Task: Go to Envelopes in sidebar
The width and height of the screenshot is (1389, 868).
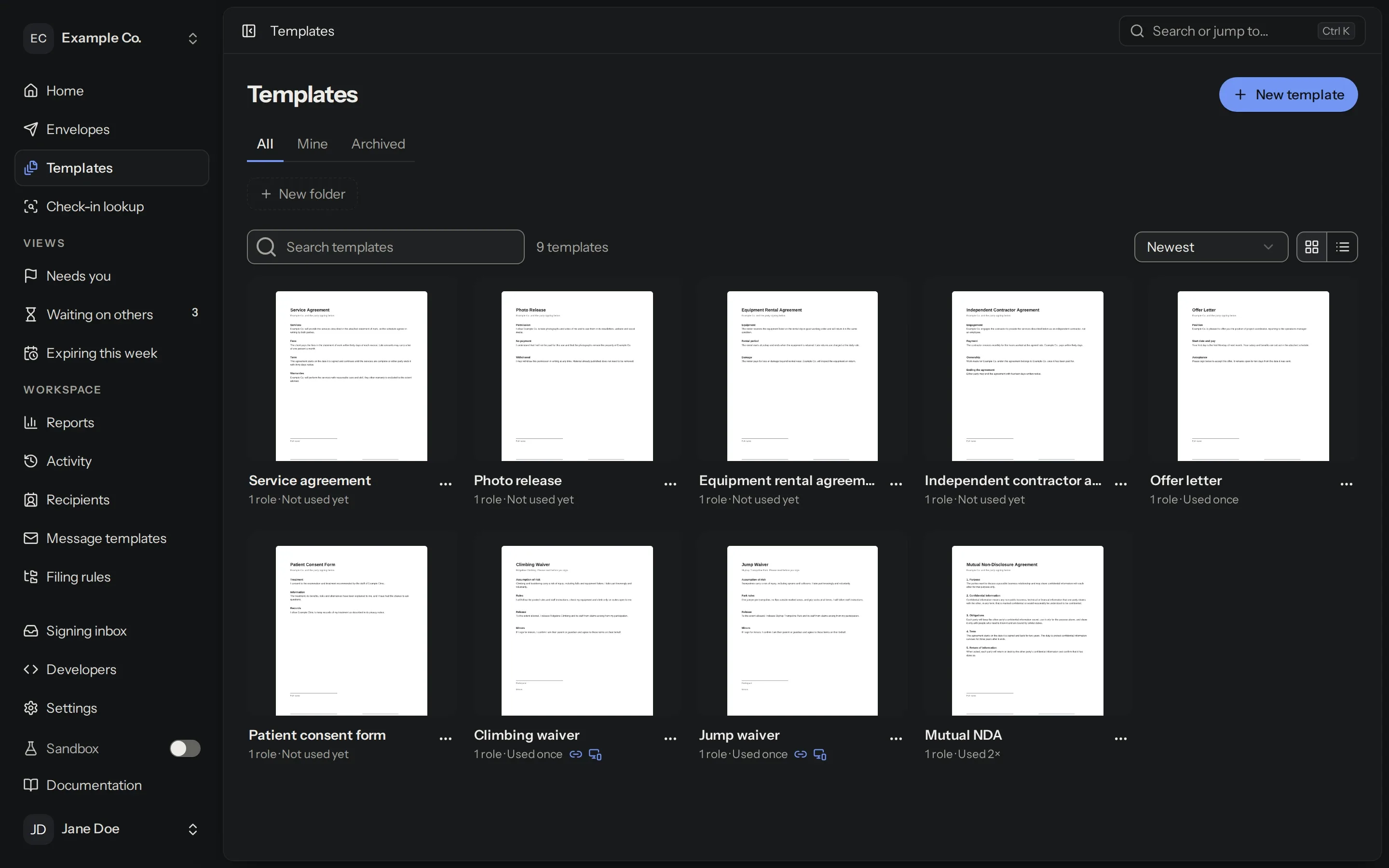Action: point(112,129)
